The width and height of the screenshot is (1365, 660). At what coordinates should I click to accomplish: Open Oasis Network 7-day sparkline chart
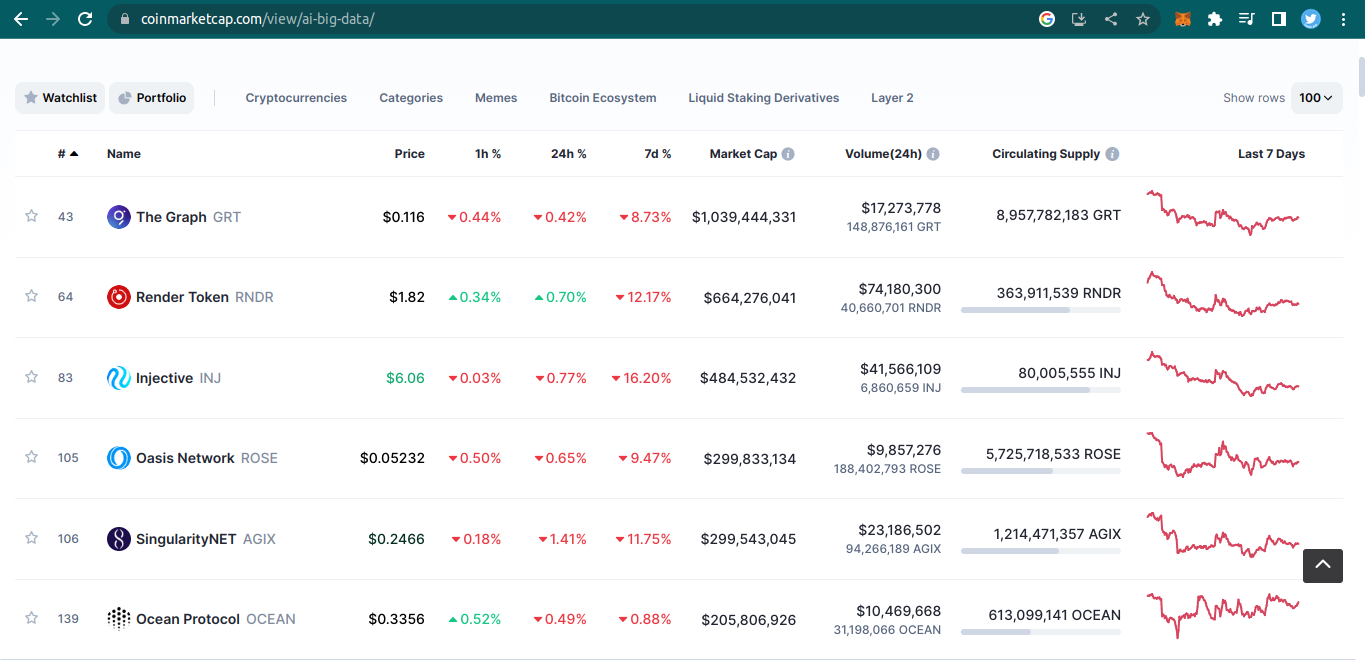pyautogui.click(x=1223, y=454)
